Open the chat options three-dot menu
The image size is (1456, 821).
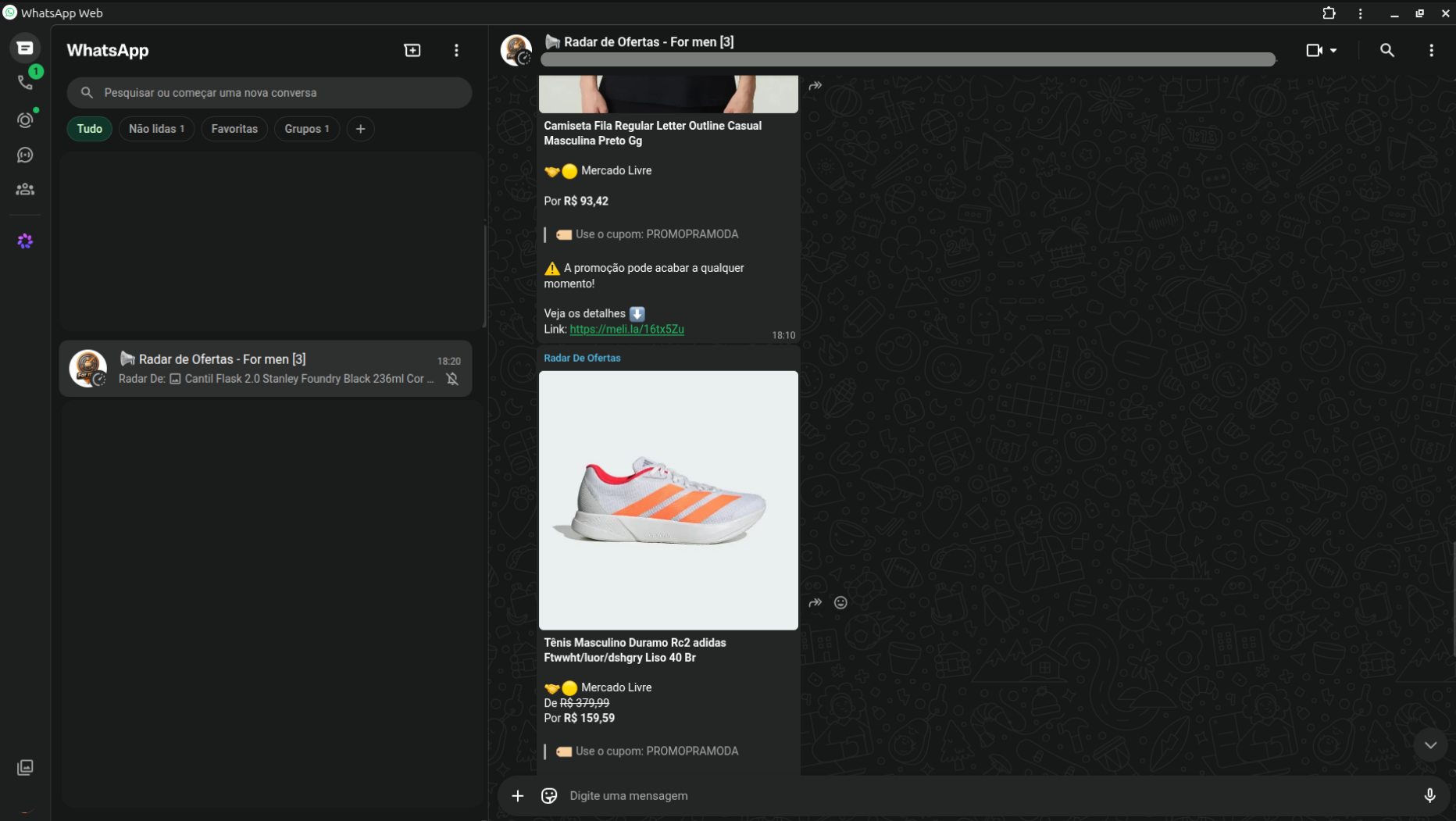click(x=1431, y=50)
